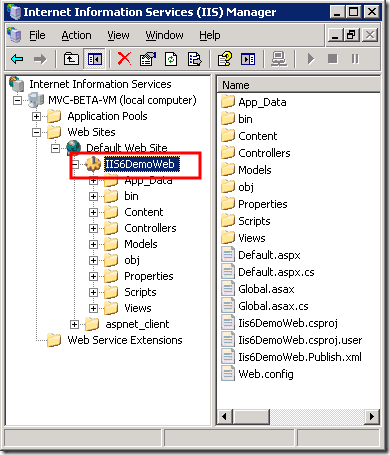Select the obj folder in tree
This screenshot has width=390, height=455.
point(132,260)
